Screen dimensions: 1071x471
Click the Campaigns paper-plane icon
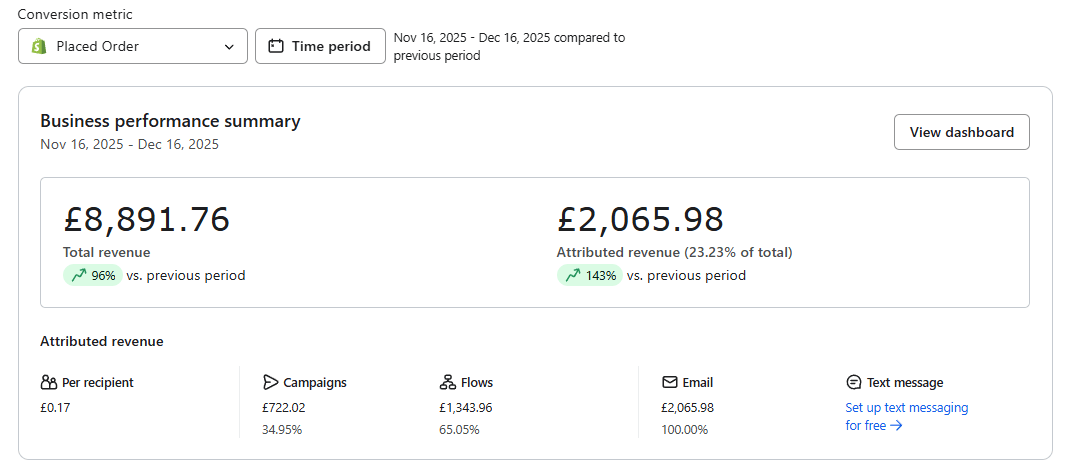(x=270, y=382)
